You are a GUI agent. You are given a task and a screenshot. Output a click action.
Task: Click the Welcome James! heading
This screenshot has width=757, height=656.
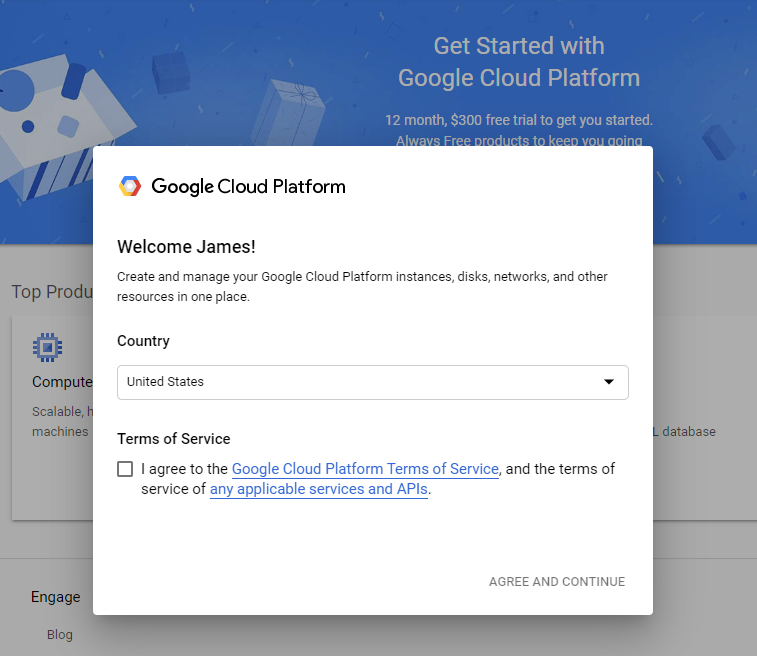(x=186, y=247)
